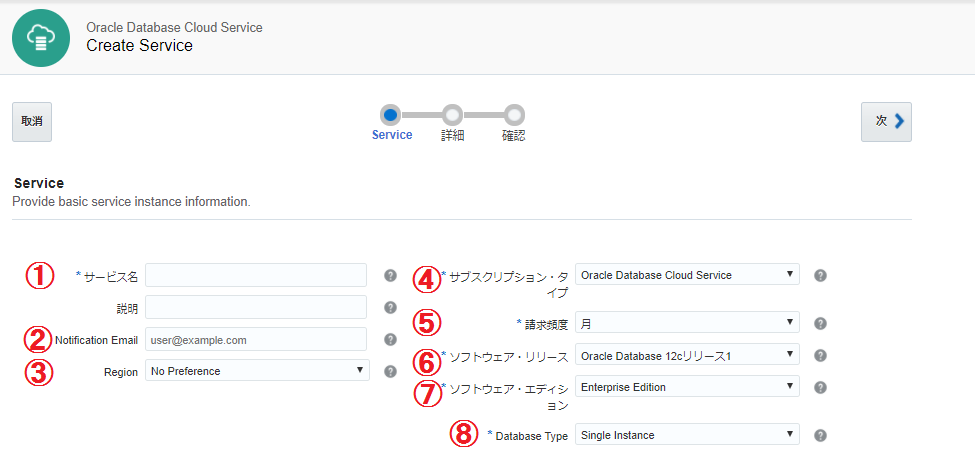
Task: Click help icon beside 請求頻度 dropdown
Action: tap(820, 323)
